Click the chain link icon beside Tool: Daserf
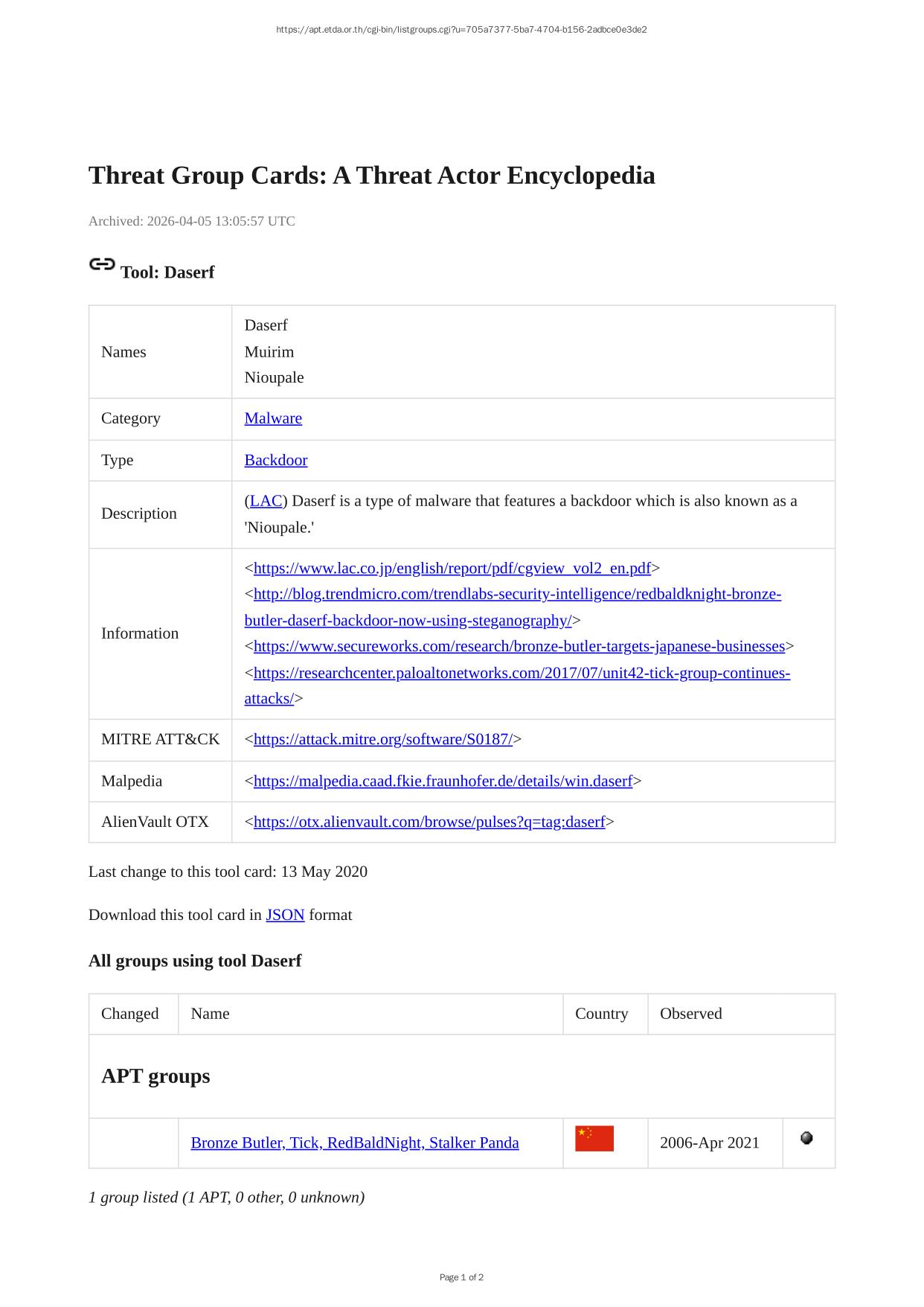The width and height of the screenshot is (924, 1307). 102,265
